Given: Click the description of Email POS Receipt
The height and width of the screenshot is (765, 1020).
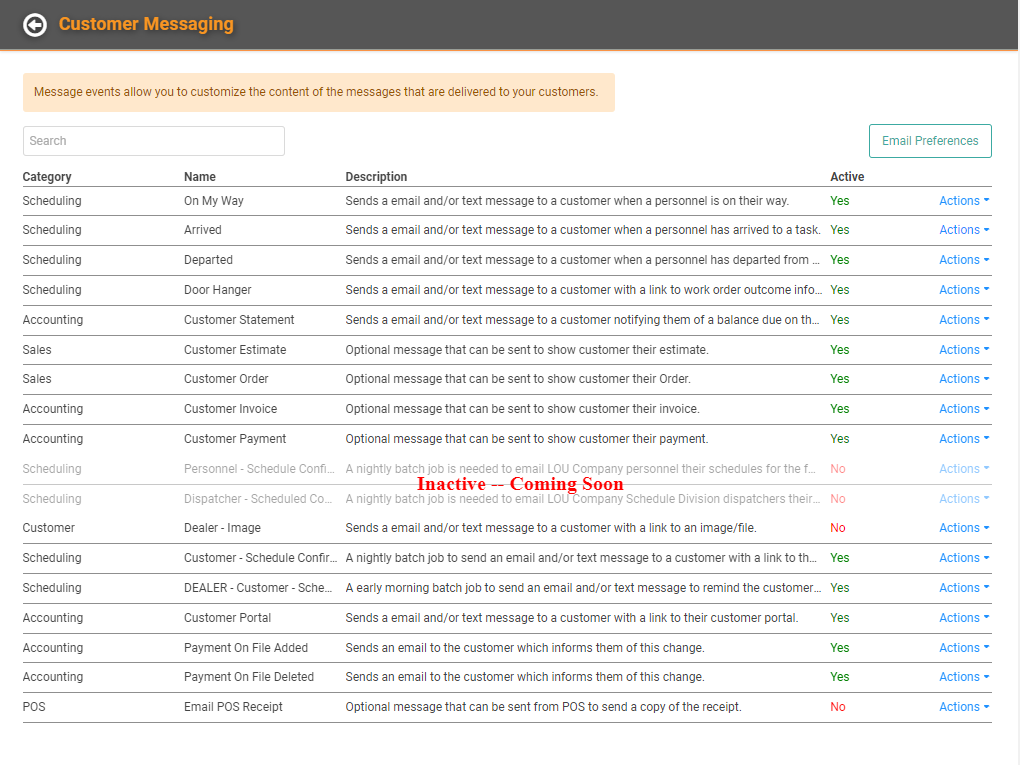Looking at the screenshot, I should [543, 707].
